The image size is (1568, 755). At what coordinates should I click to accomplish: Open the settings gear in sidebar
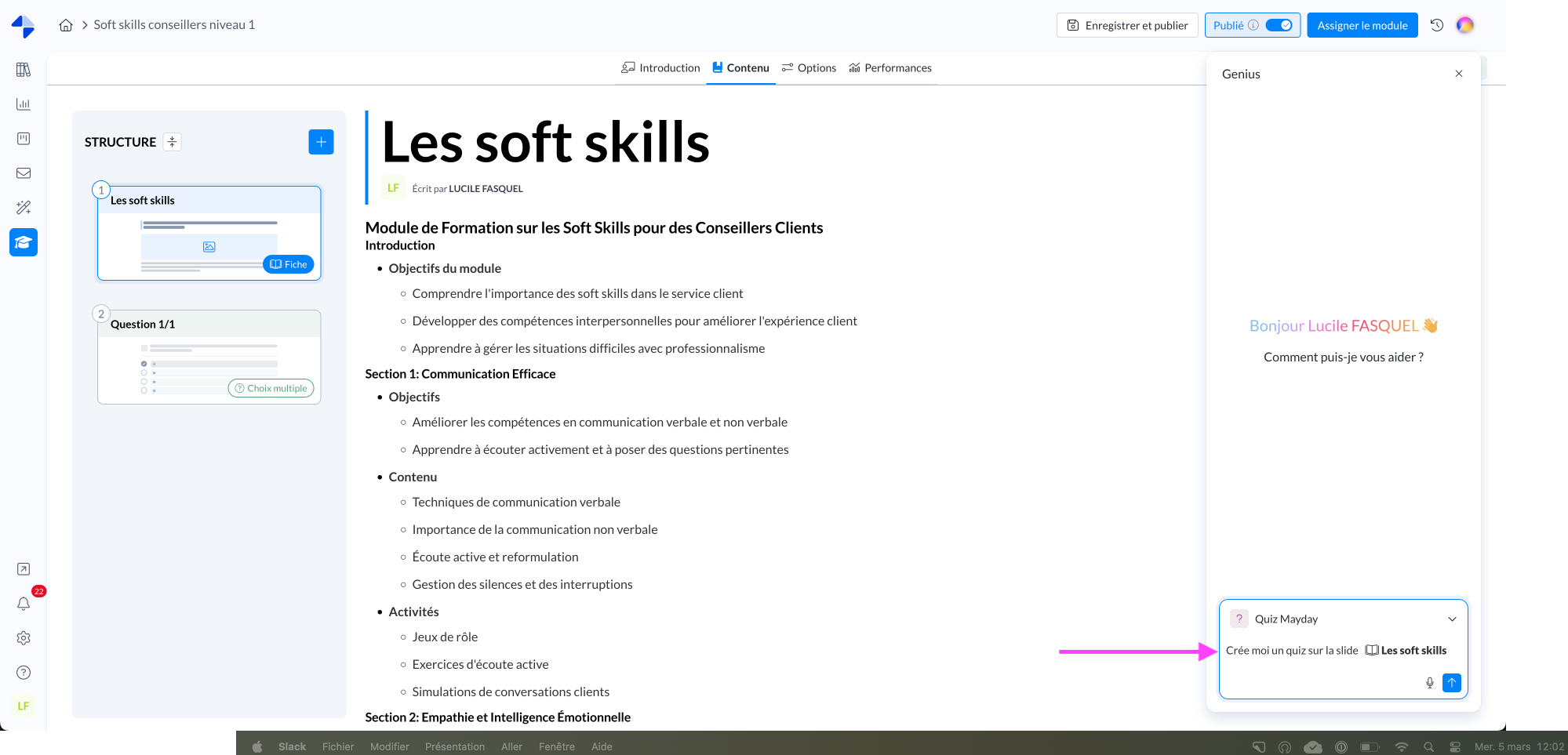click(x=24, y=638)
